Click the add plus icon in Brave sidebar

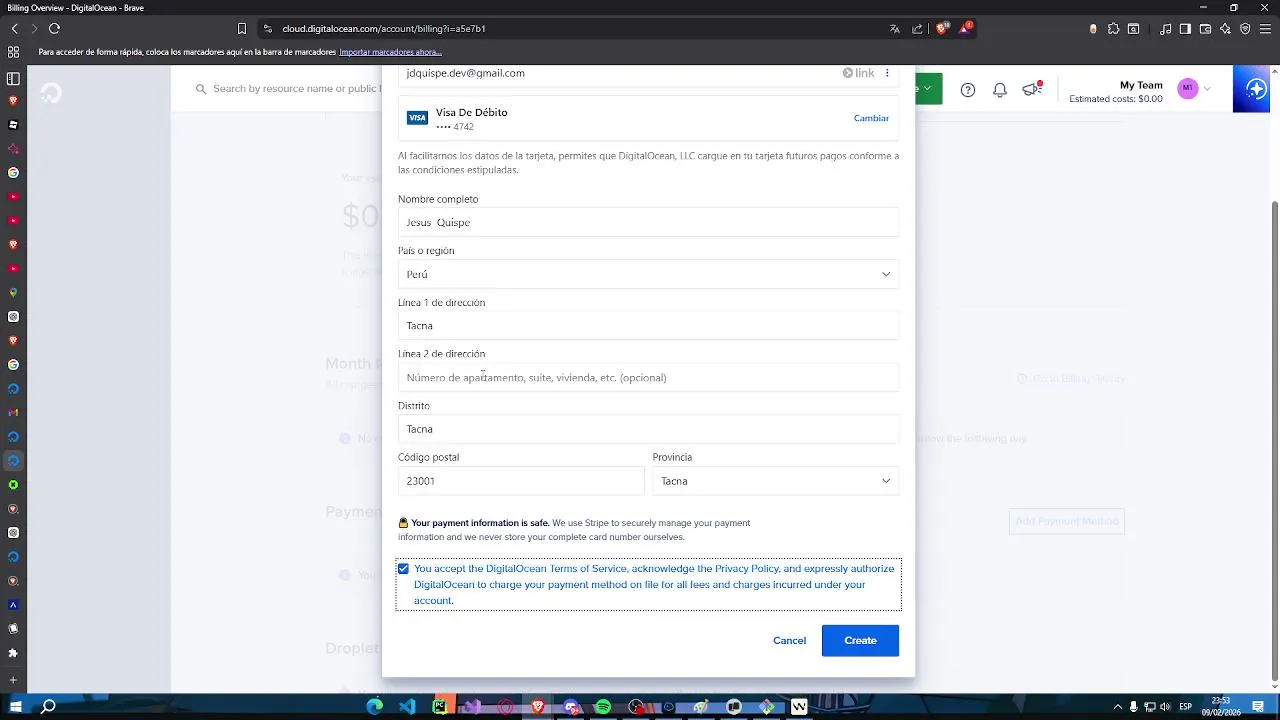[13, 680]
